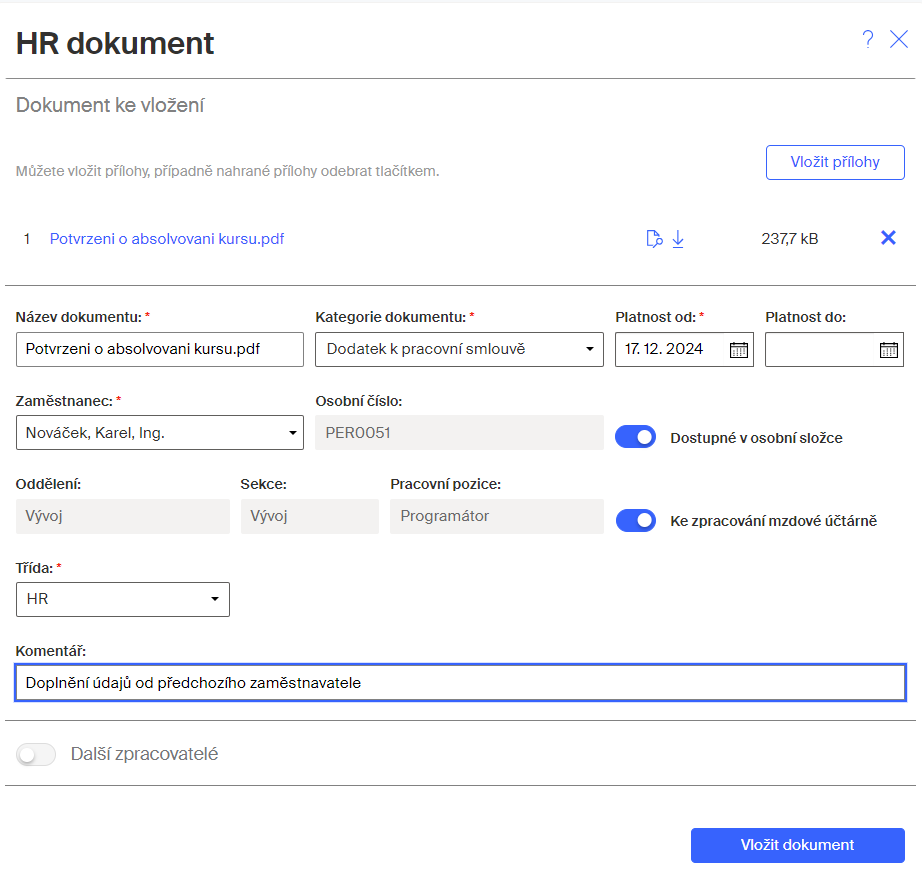Open calendar picker for Platnost do
Viewport: 922px width, 879px height.
[x=888, y=350]
